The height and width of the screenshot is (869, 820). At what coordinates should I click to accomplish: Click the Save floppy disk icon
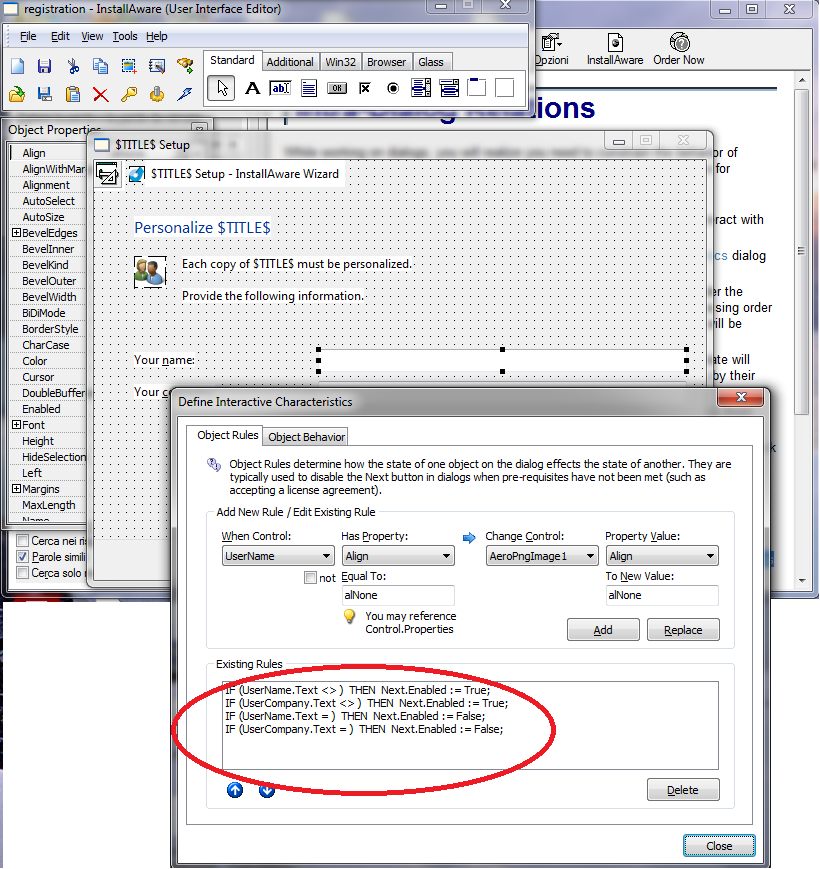[x=44, y=66]
